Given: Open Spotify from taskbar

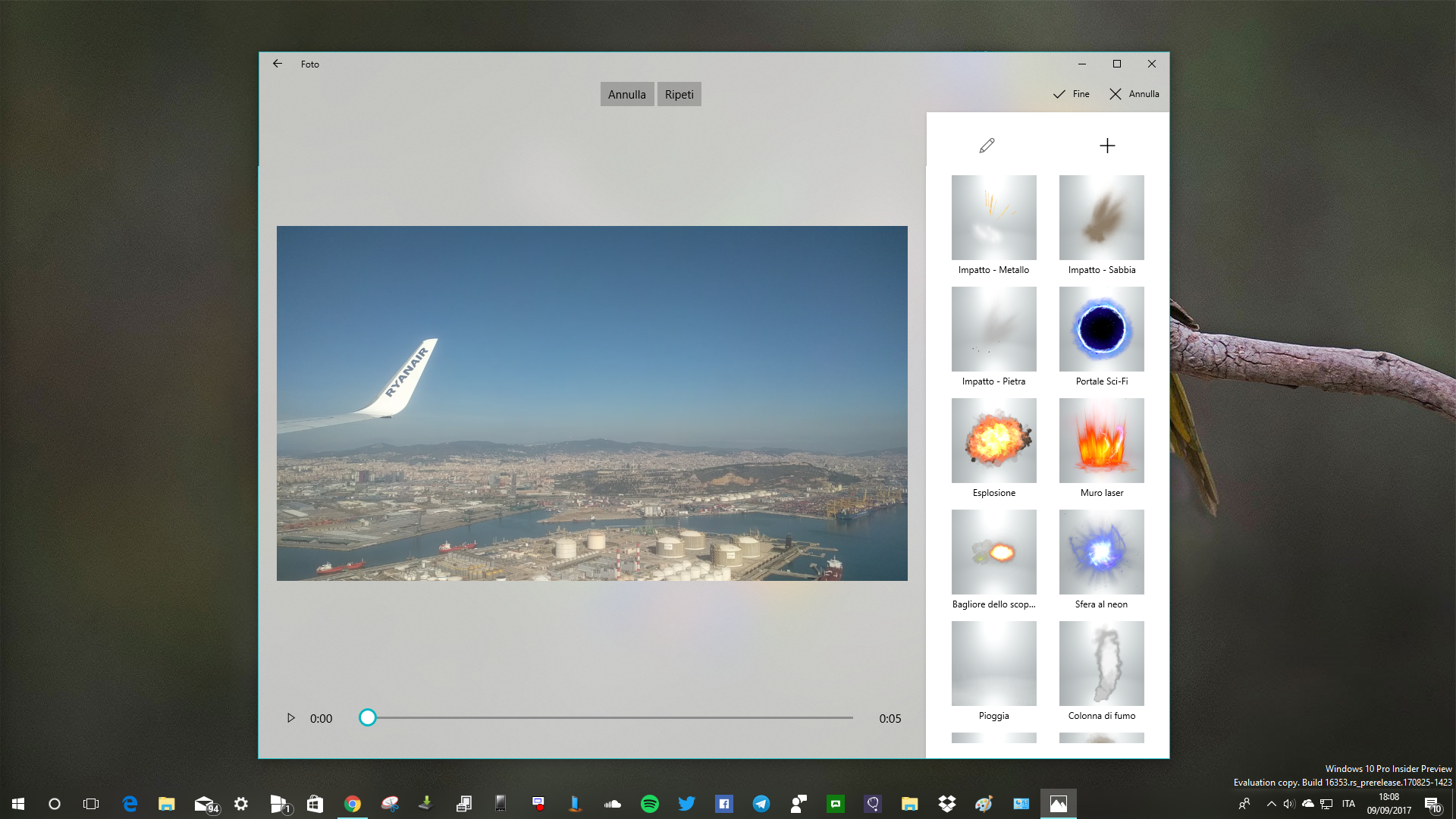Looking at the screenshot, I should point(650,804).
